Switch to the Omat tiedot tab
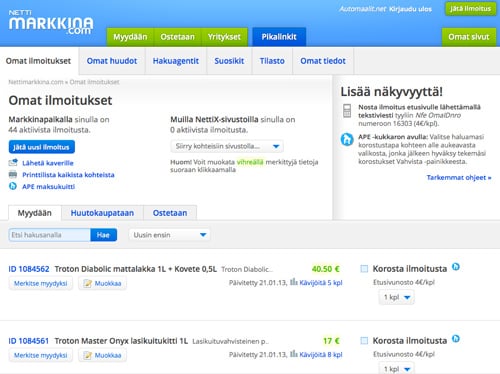Image resolution: width=500 pixels, height=374 pixels. (323, 61)
